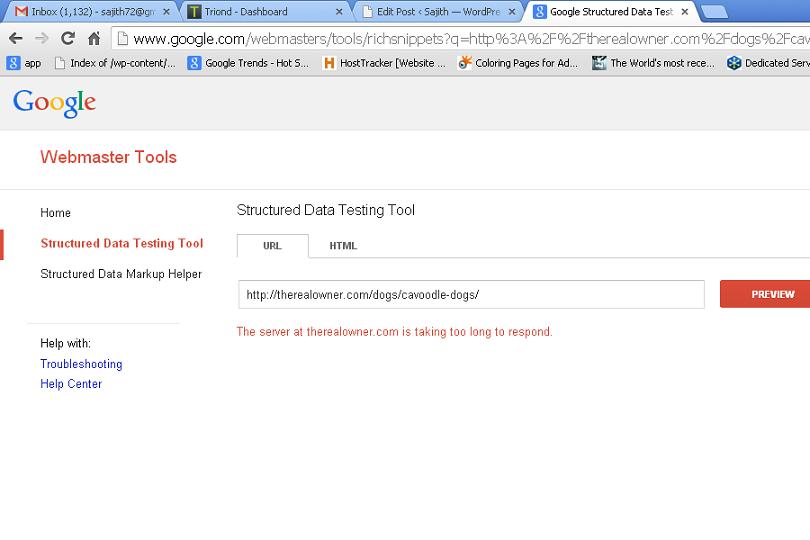Screen dimensions: 810x540
Task: Click the 'Help with:' label
Action: coord(66,344)
